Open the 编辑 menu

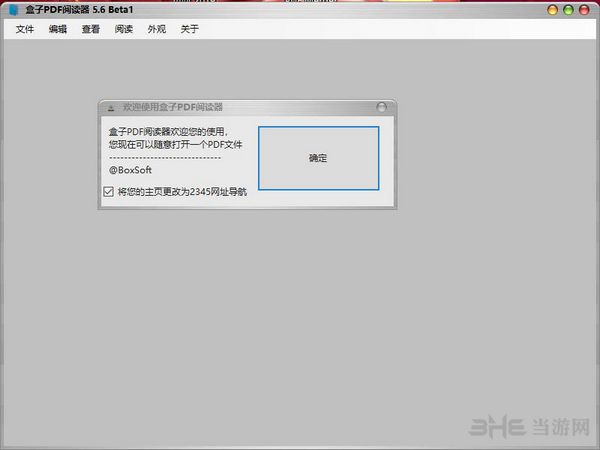(x=58, y=29)
